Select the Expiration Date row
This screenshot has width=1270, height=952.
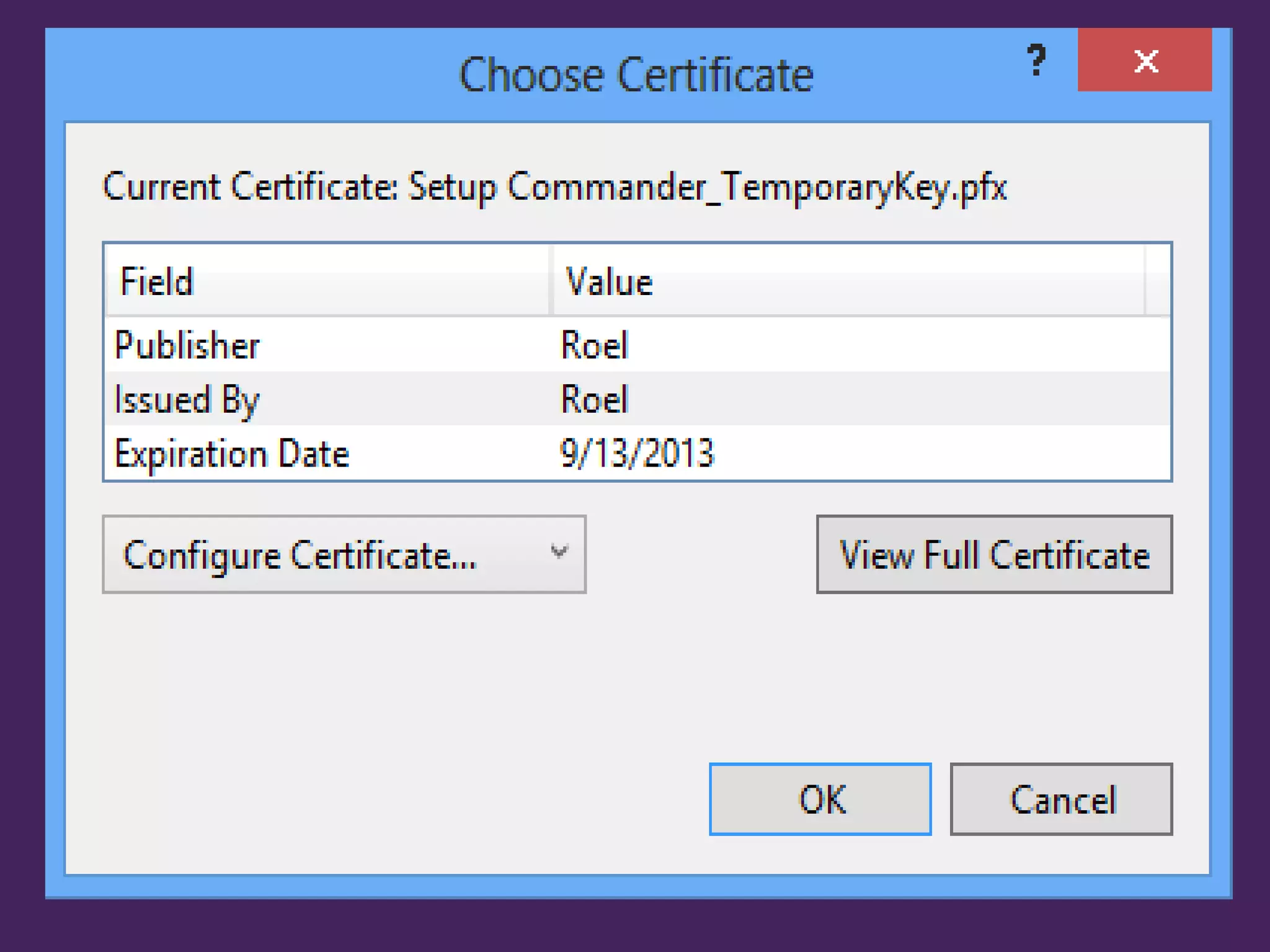coord(232,453)
